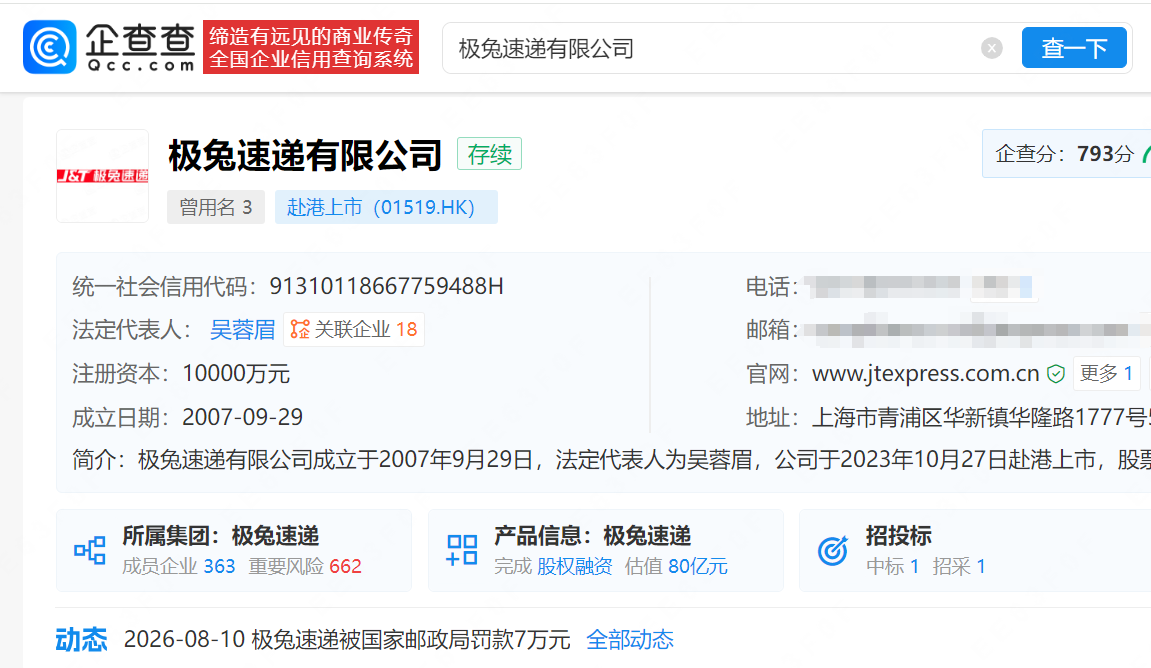The width and height of the screenshot is (1151, 668).
Task: Click the red slogan banner 缔造有远见的商业传奇
Action: coord(311,47)
